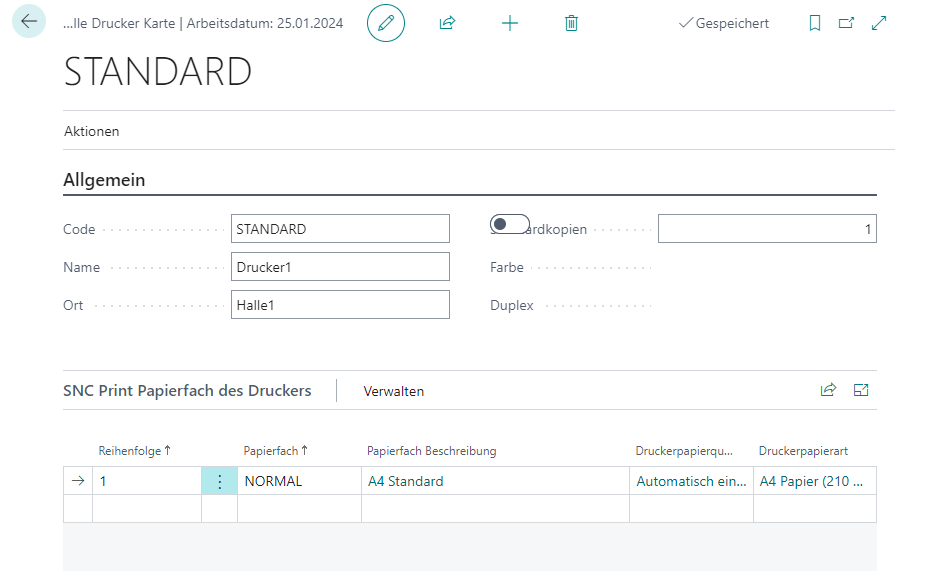Viewport: 937px width, 571px height.
Task: Select the NORMAL Papierfach cell
Action: point(298,481)
